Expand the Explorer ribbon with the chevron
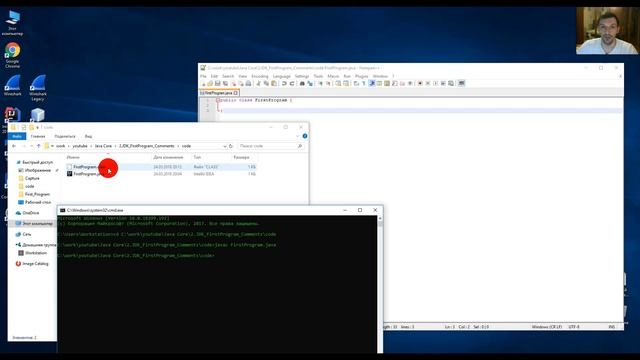Viewport: 640px width, 360px height. point(297,136)
